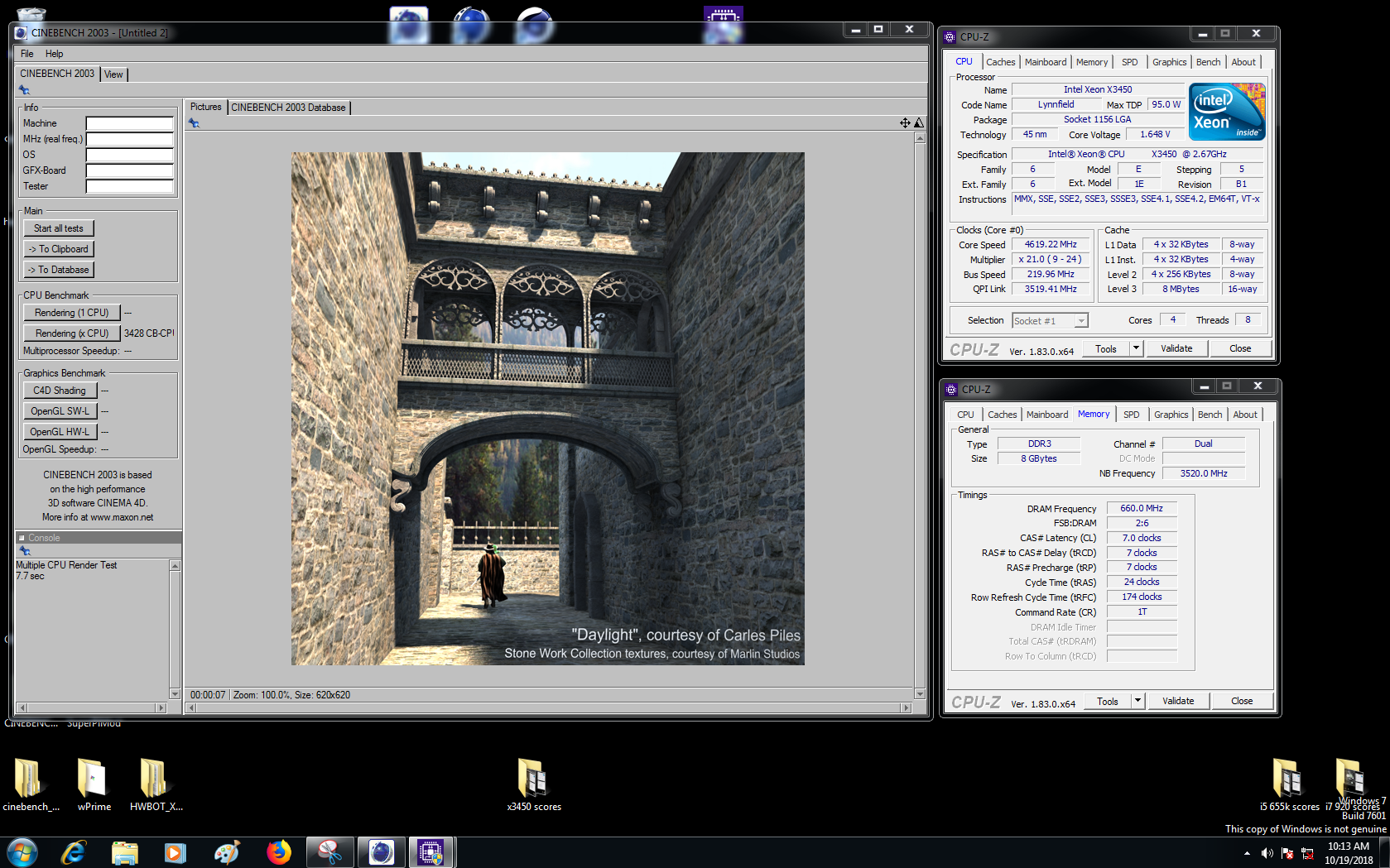
Task: Open the Help menu in CINEBENCH
Action: (x=54, y=54)
